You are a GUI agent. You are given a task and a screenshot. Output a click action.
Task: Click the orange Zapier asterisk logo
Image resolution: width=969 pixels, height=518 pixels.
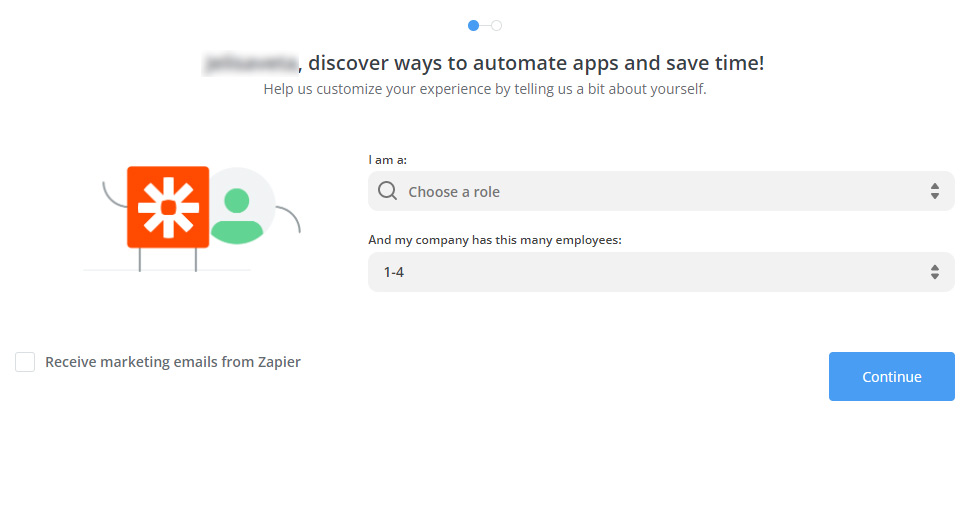(x=168, y=207)
